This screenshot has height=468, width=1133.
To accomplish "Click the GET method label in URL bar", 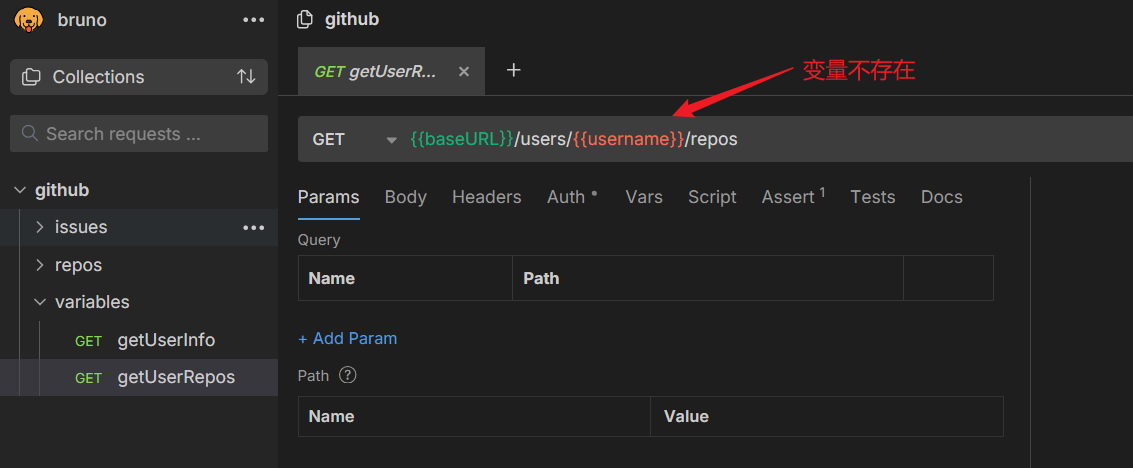I will [x=329, y=139].
